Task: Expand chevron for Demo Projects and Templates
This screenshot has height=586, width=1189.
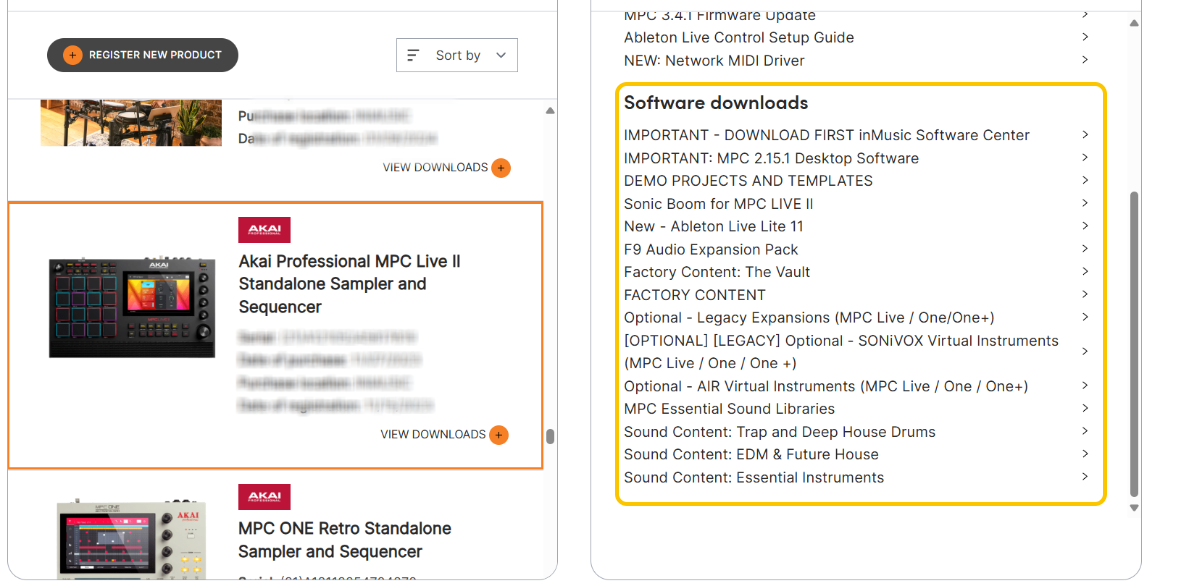Action: click(1085, 180)
